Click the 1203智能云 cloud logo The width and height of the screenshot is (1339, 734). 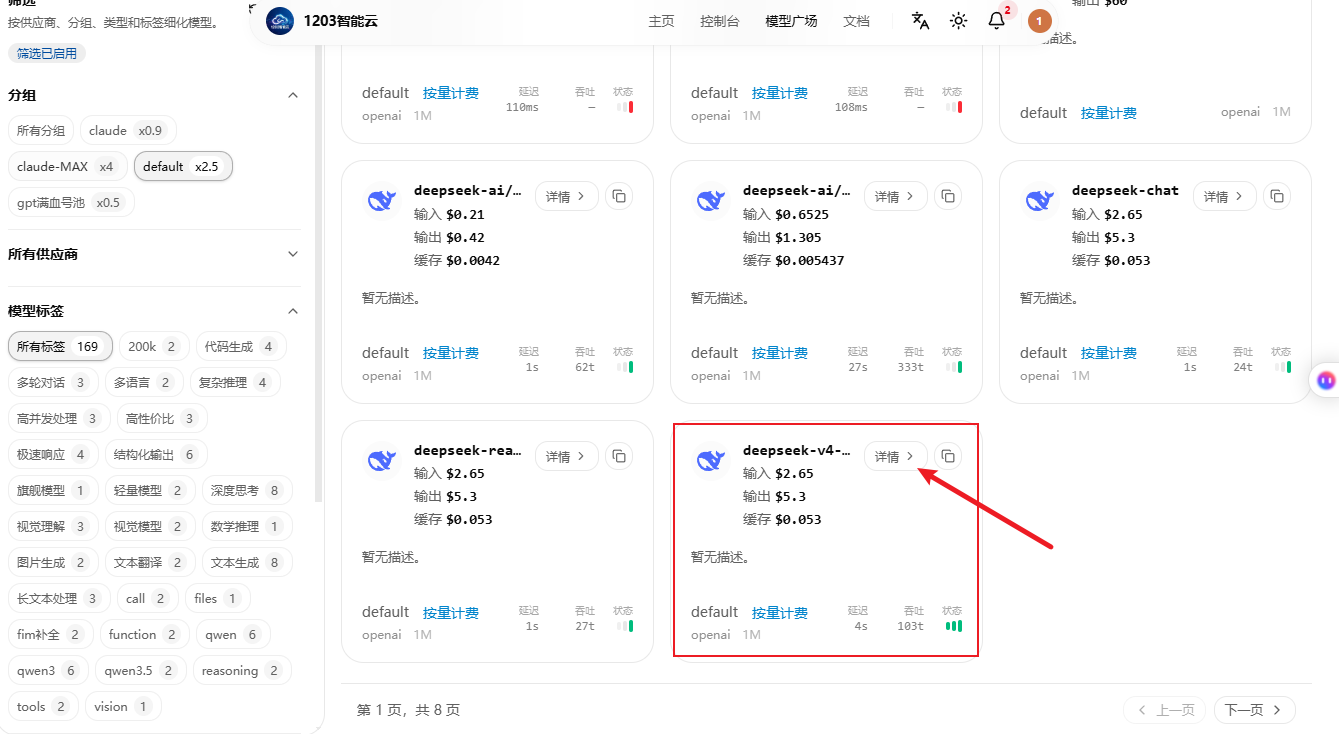point(280,21)
